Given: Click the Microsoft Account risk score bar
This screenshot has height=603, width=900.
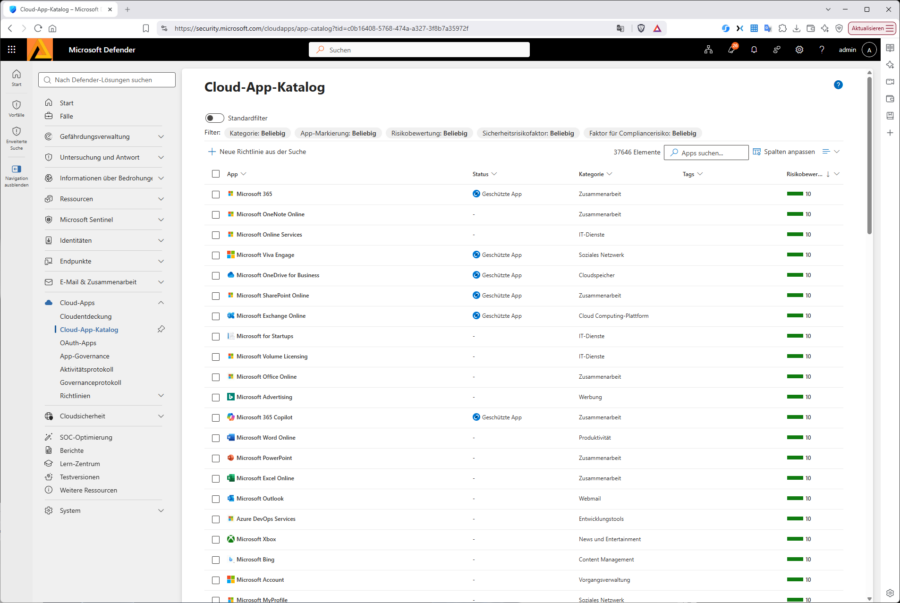Looking at the screenshot, I should pos(795,579).
